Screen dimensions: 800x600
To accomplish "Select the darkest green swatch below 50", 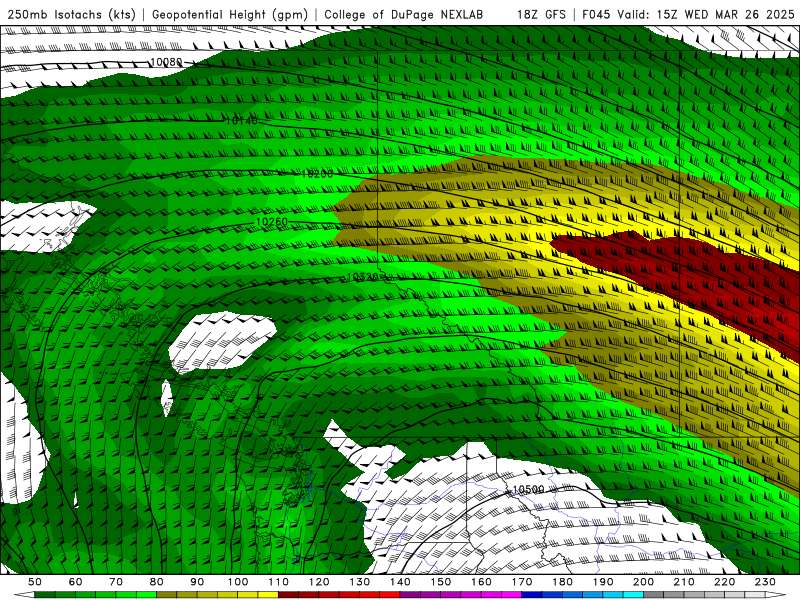I will (45, 595).
